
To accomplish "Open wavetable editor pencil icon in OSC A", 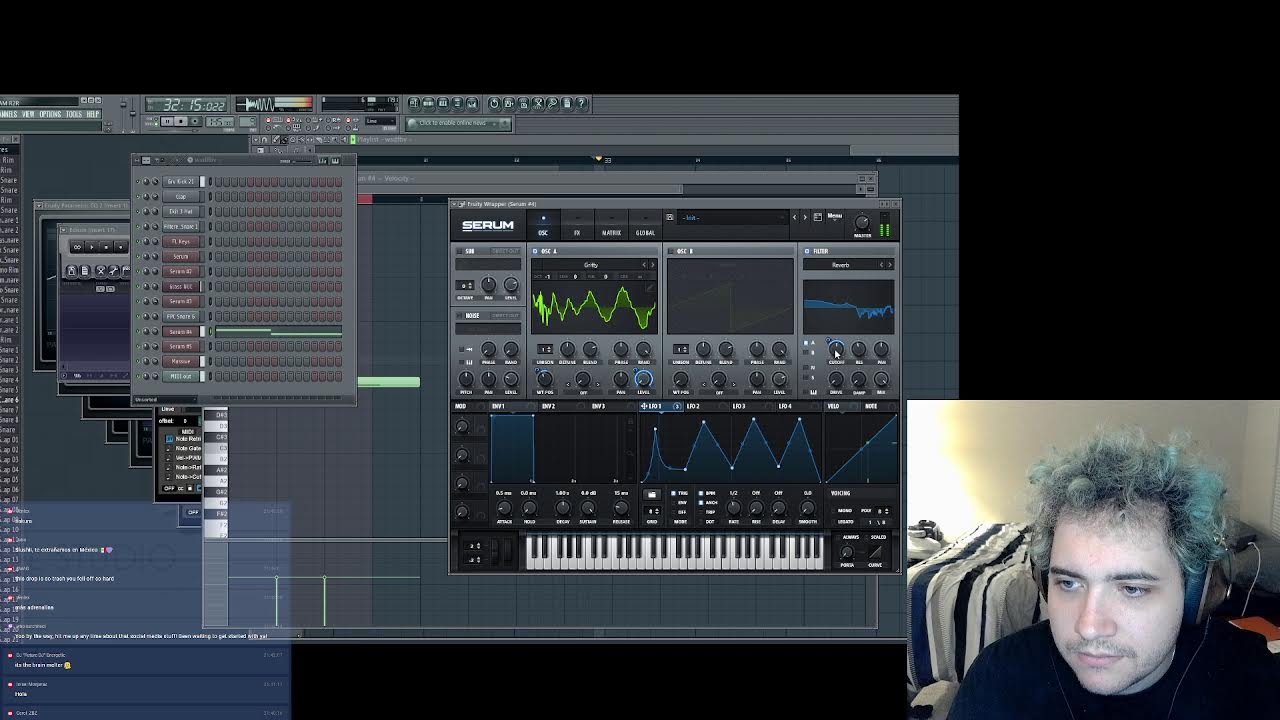I will point(650,288).
